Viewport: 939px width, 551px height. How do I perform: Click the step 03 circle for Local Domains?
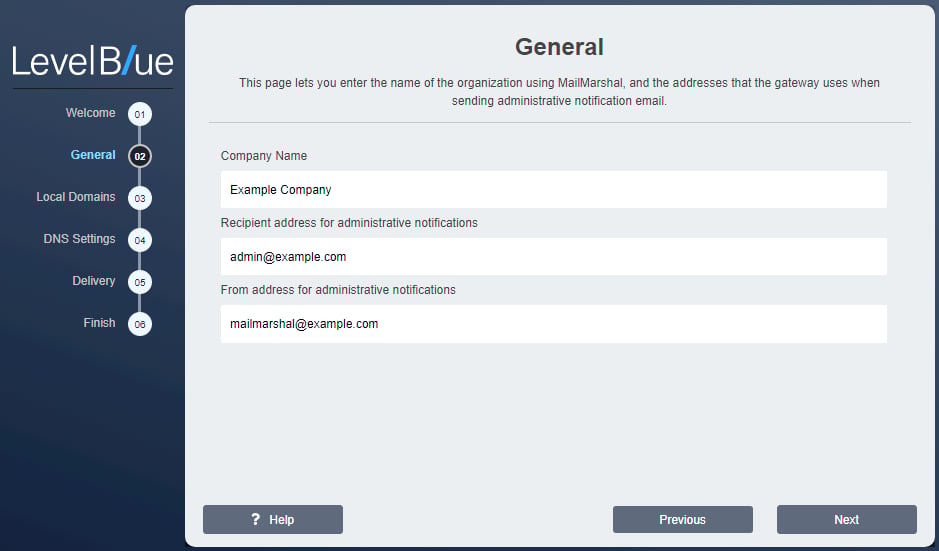click(x=140, y=198)
